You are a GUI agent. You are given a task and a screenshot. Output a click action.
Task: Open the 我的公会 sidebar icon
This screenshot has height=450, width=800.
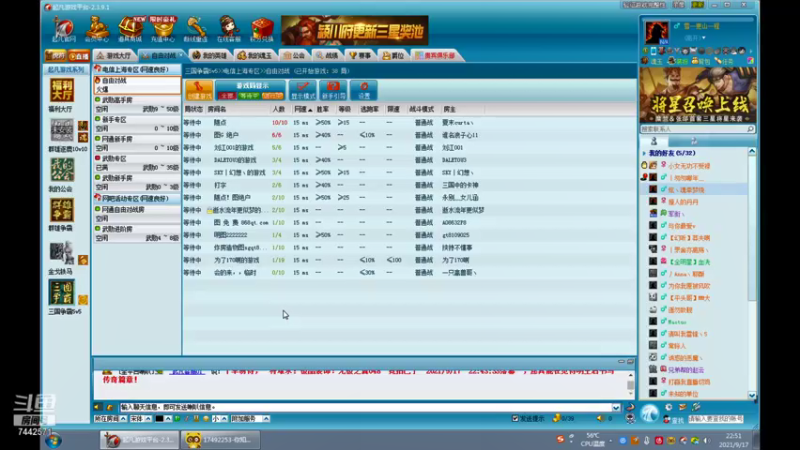pos(62,170)
